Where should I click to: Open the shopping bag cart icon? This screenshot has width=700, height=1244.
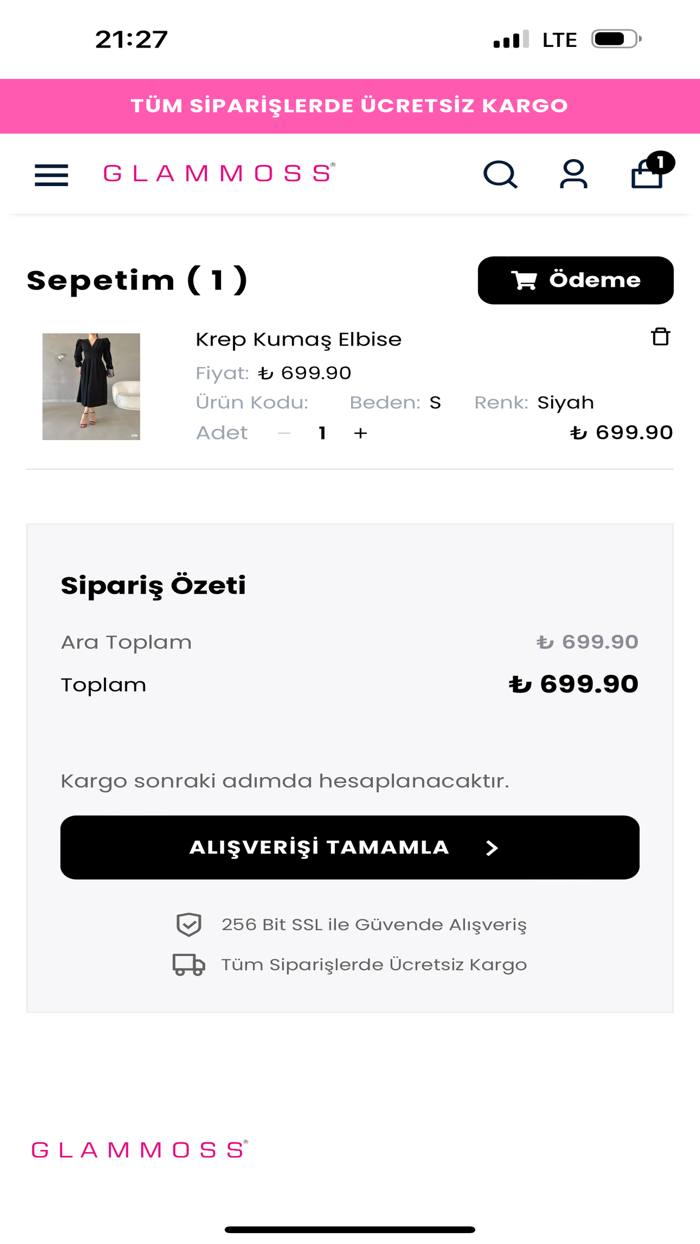[x=646, y=177]
